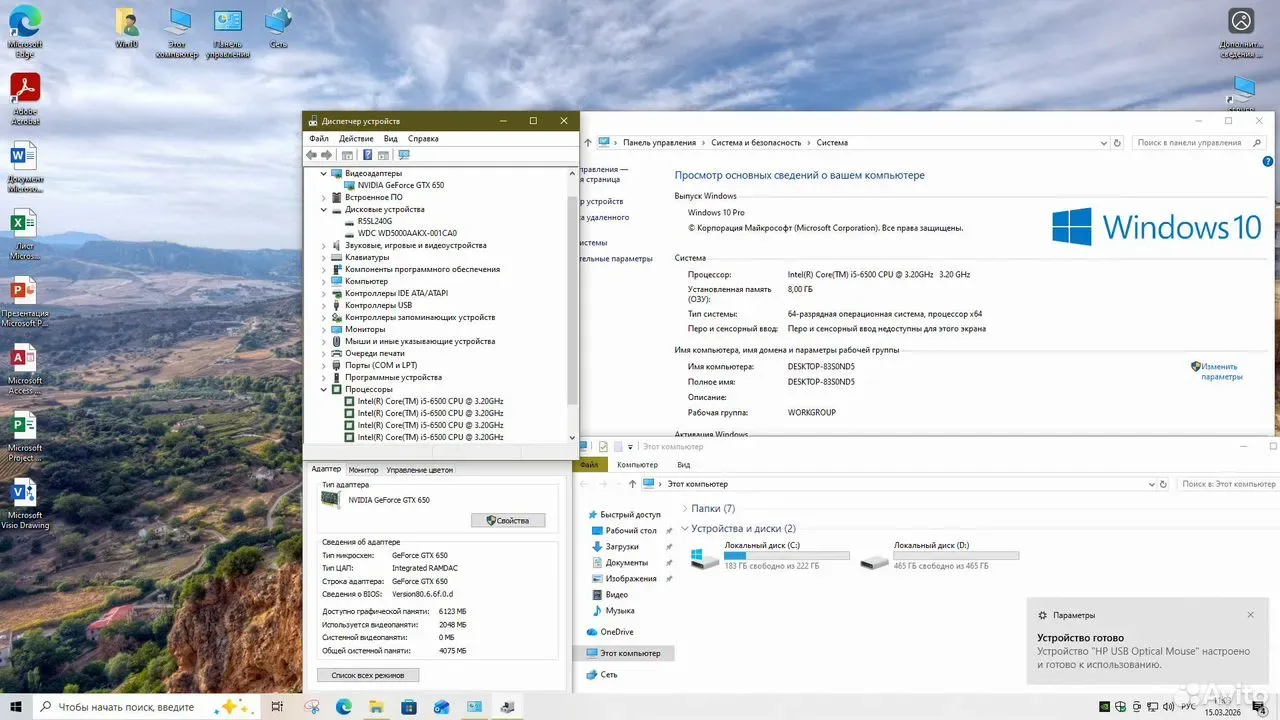The height and width of the screenshot is (720, 1280).
Task: Select NVIDIA GeForce GTX 650 in device tree
Action: (400, 185)
